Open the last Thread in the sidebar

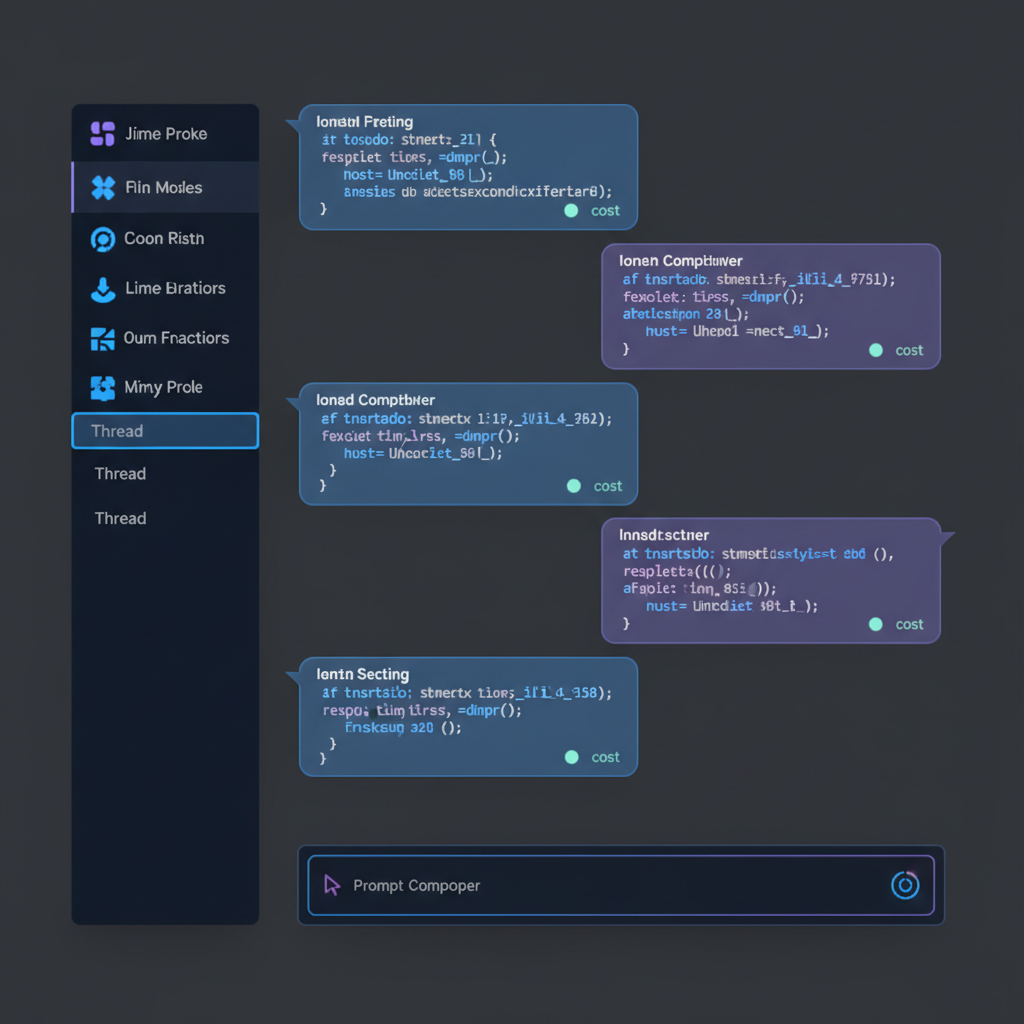click(119, 518)
